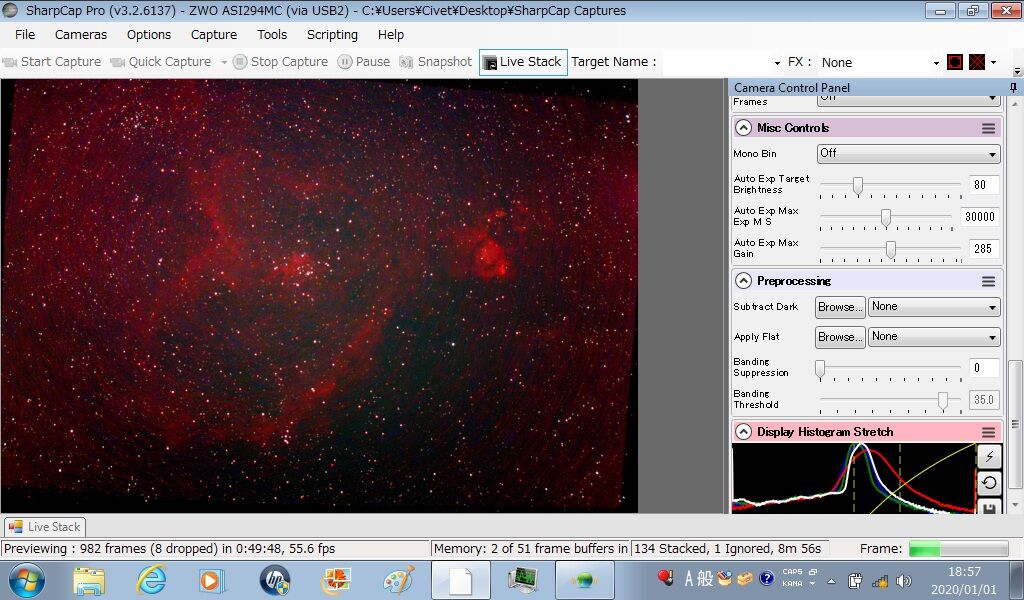Open the Target Name dropdown arrow
The image size is (1024, 600).
tap(777, 63)
